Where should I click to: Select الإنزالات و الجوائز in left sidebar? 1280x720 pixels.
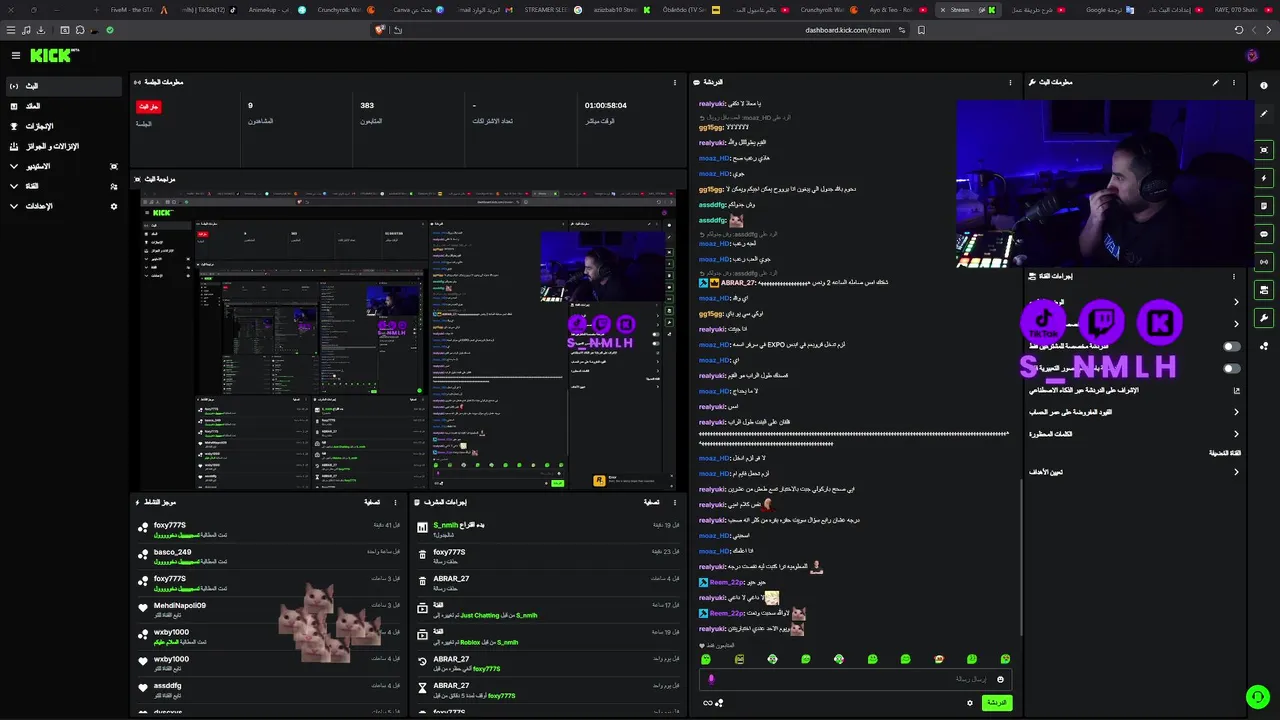(x=64, y=146)
